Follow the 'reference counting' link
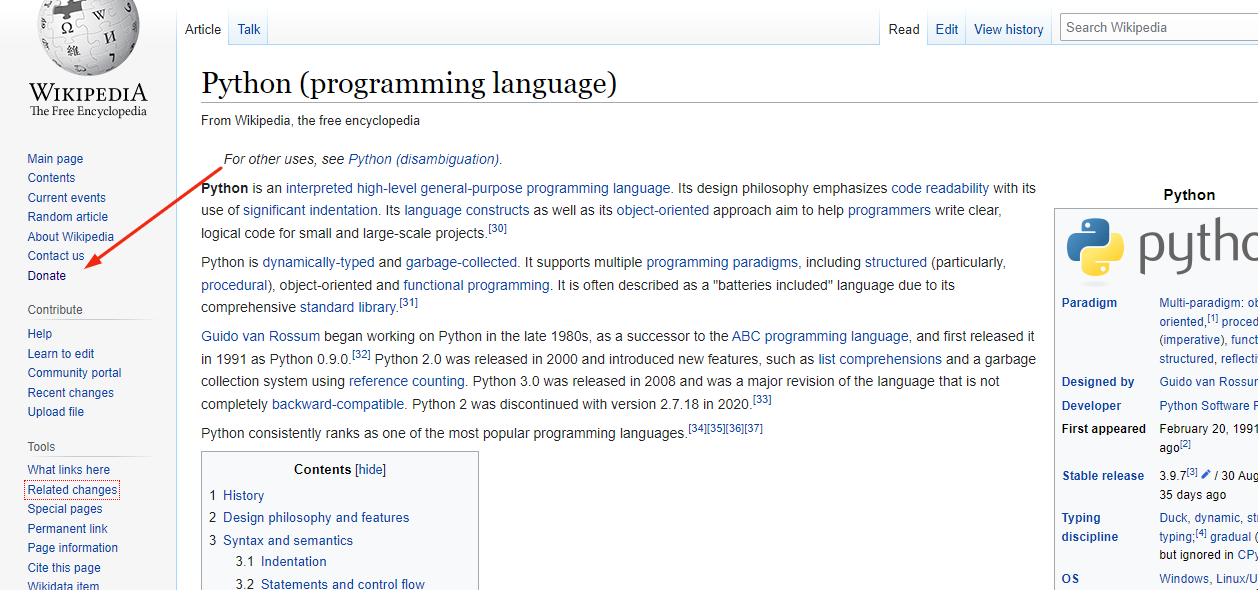1258x590 pixels. [x=407, y=381]
